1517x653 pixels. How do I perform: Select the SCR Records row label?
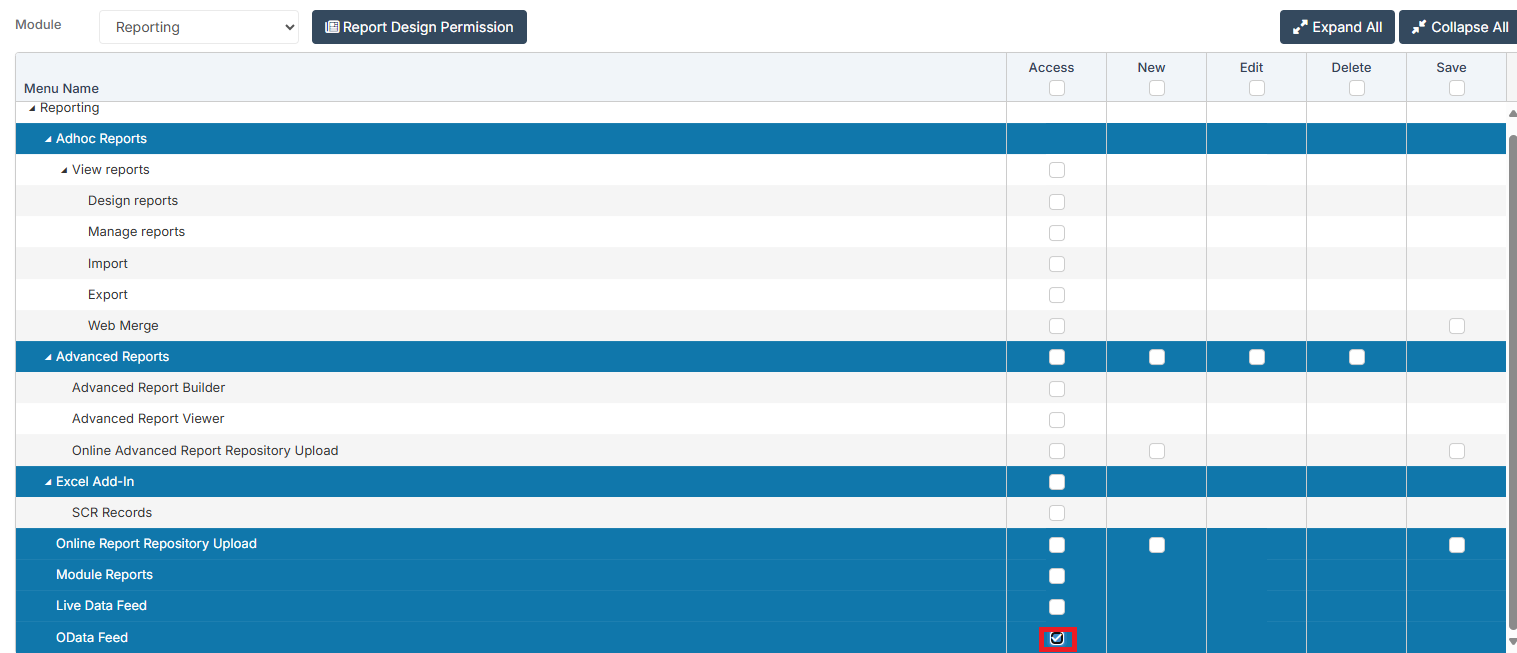[112, 513]
